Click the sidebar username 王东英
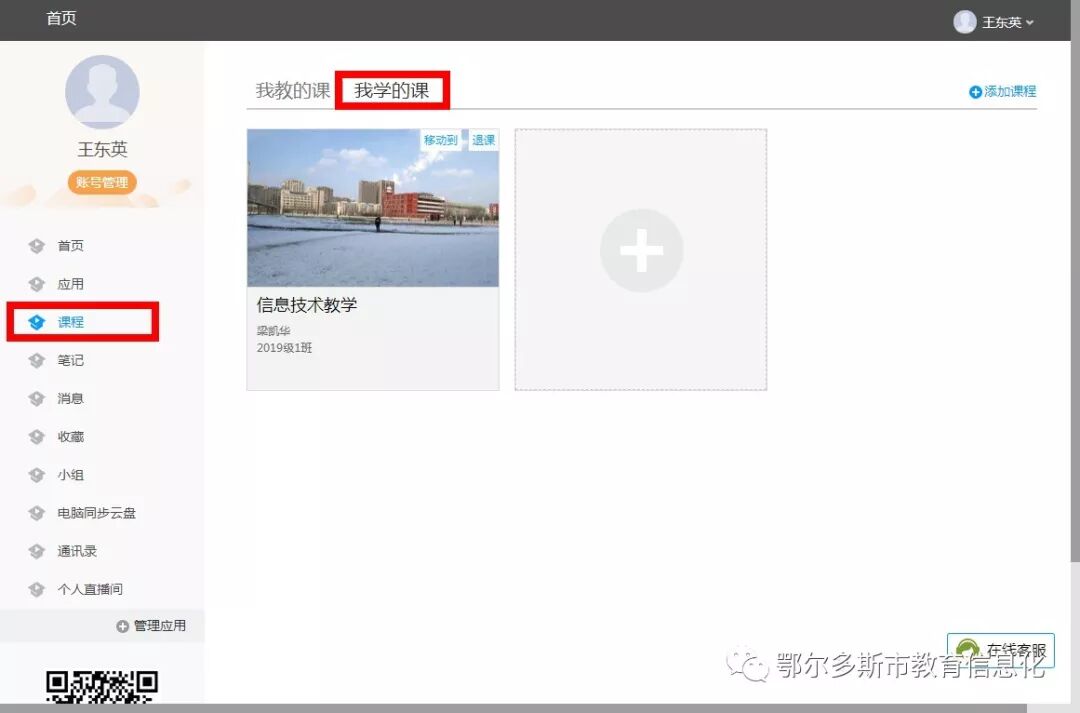The height and width of the screenshot is (713, 1080). point(102,149)
